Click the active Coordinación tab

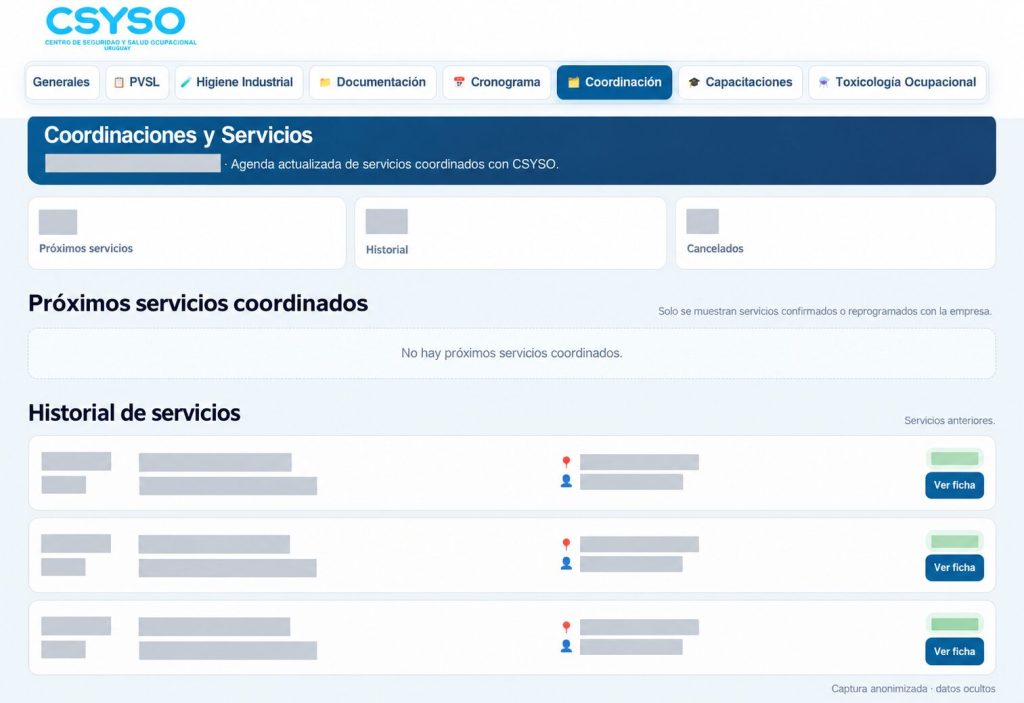tap(614, 82)
